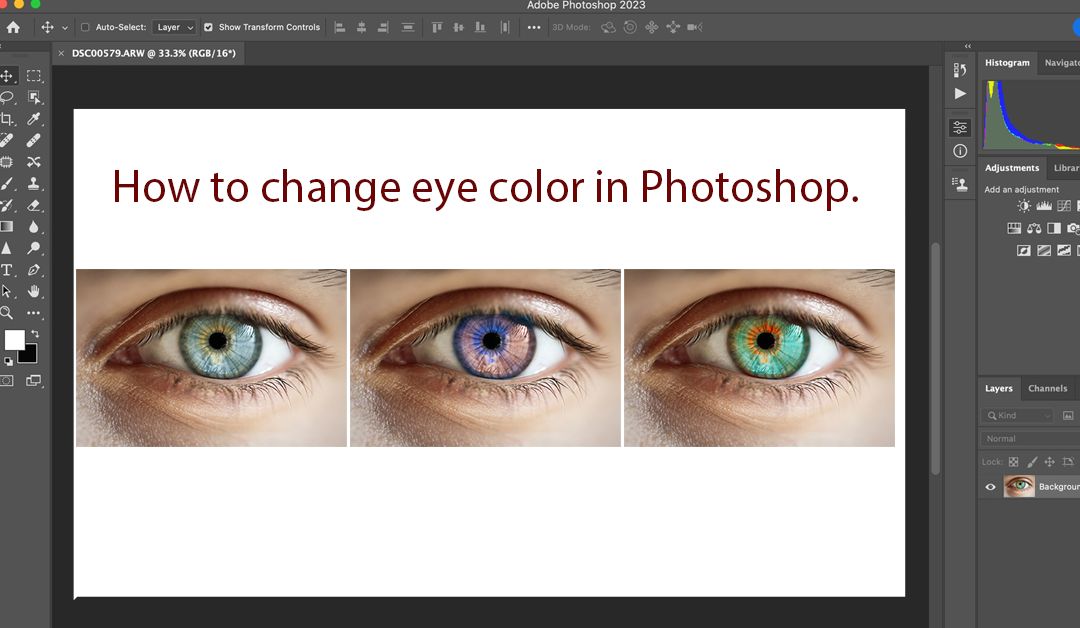Open the Histogram panel tab
The image size is (1080, 628).
click(x=1007, y=62)
